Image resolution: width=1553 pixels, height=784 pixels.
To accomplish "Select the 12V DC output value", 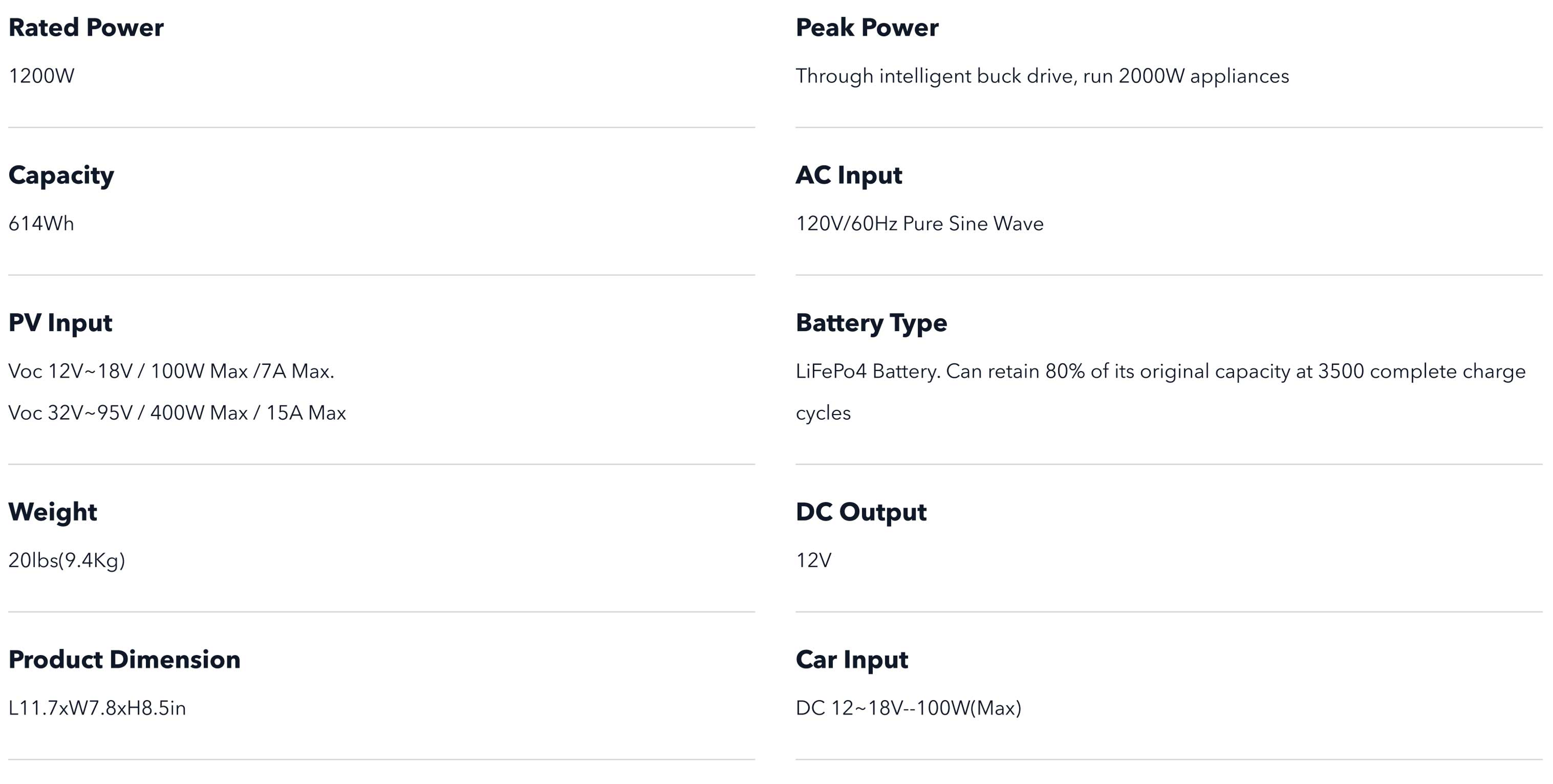I will coord(813,560).
